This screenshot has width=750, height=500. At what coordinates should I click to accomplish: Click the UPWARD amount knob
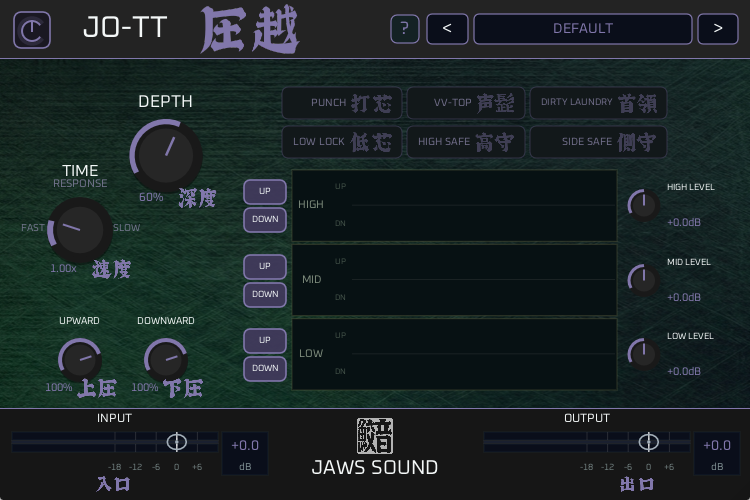(x=80, y=360)
